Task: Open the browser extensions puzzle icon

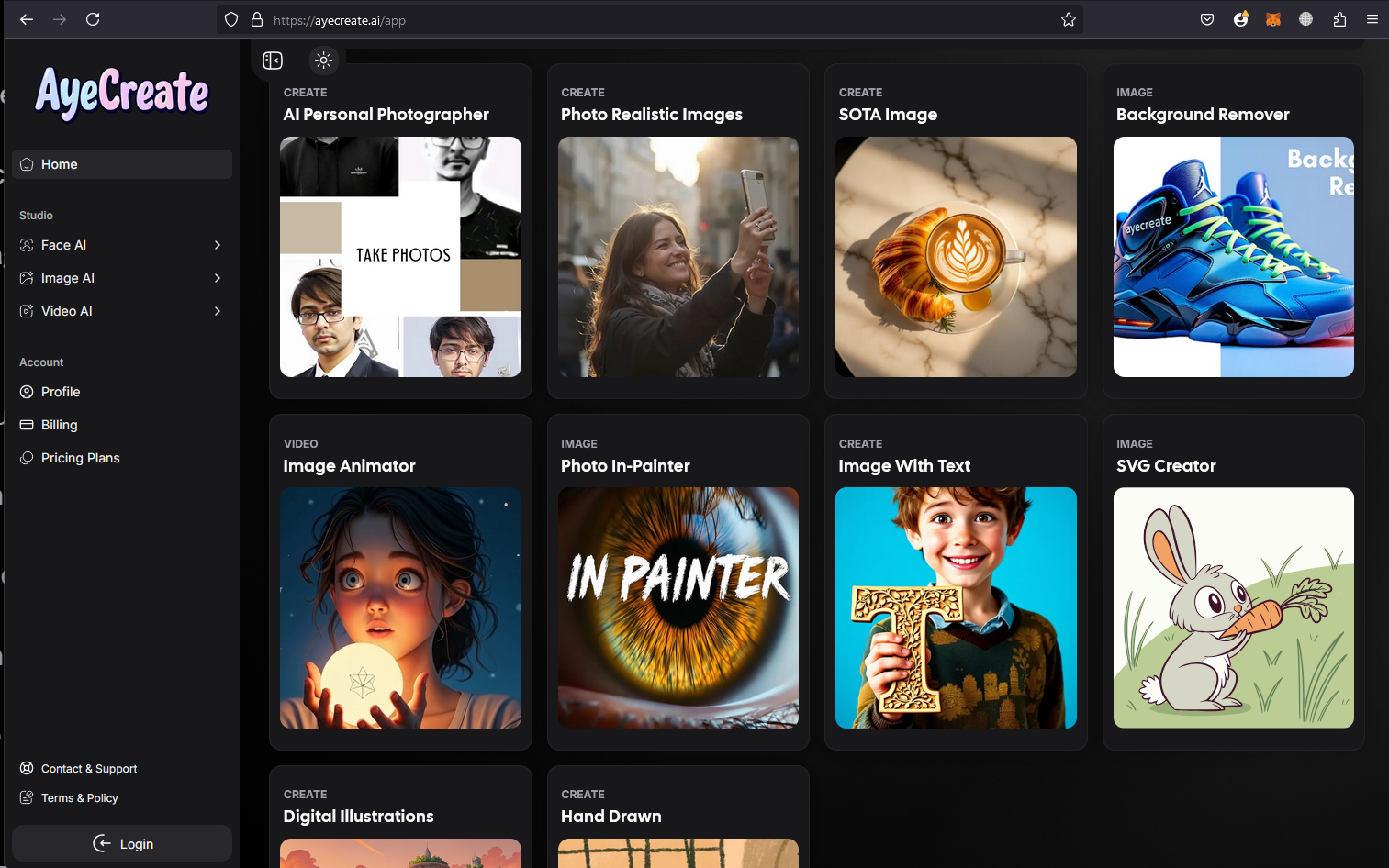Action: [1339, 19]
